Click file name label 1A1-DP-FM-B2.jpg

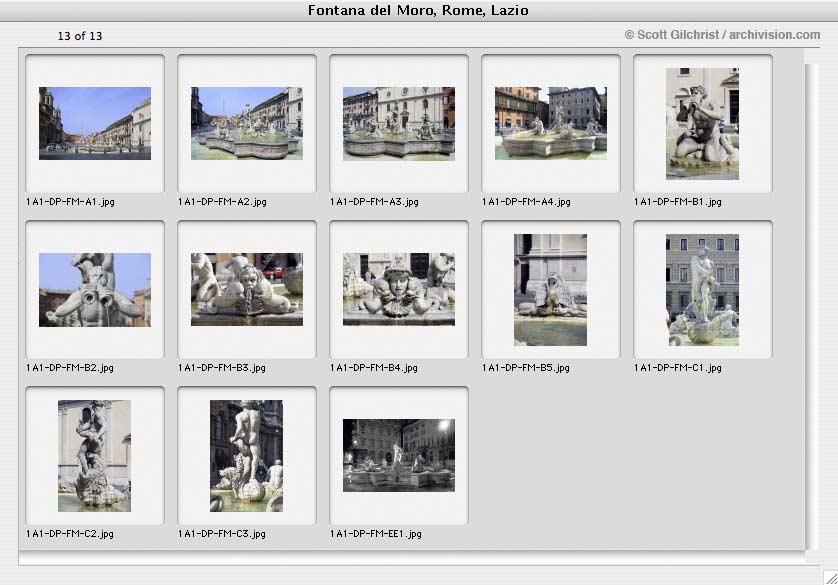coord(69,368)
